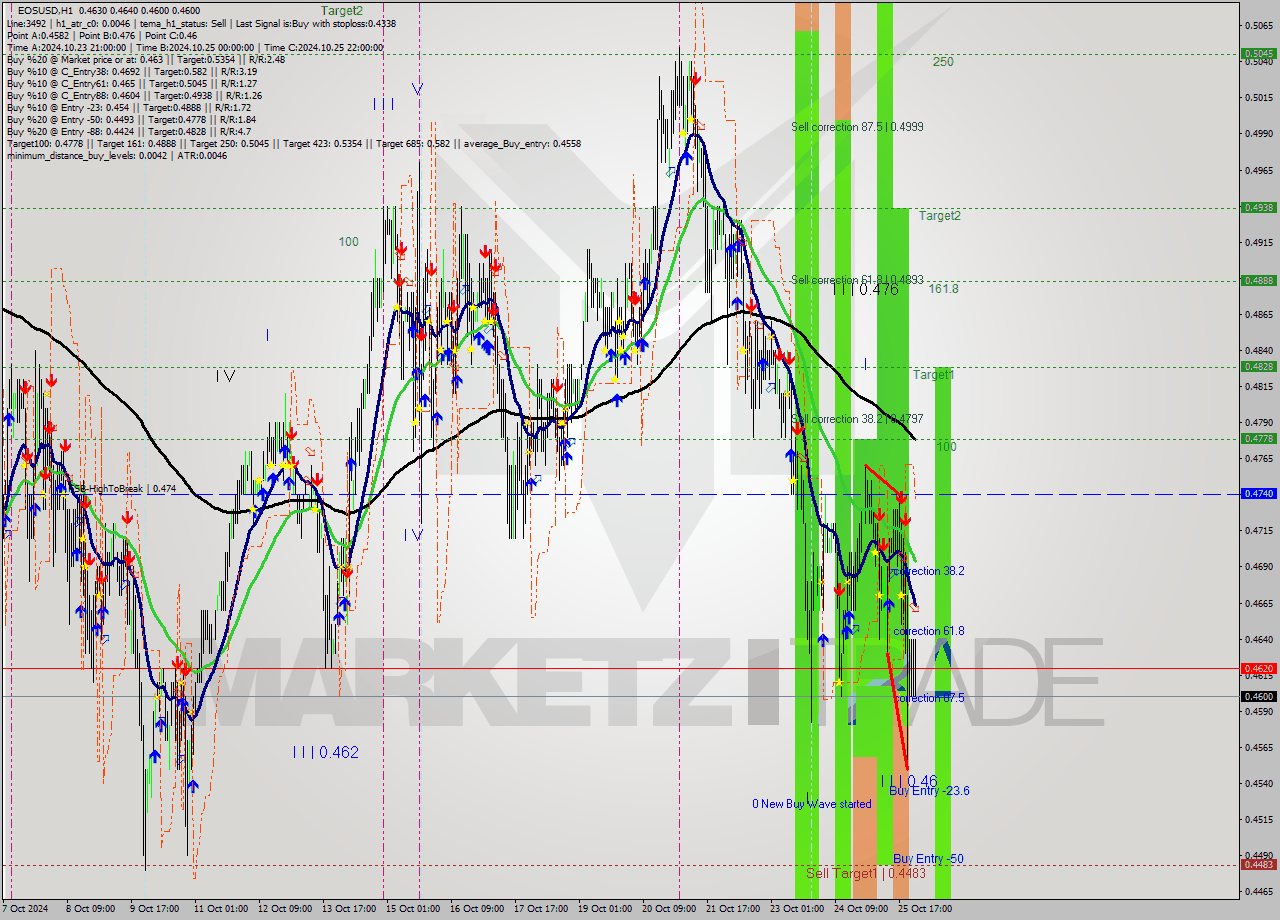Click the Target1 label on right
The image size is (1280, 920).
pyautogui.click(x=933, y=375)
